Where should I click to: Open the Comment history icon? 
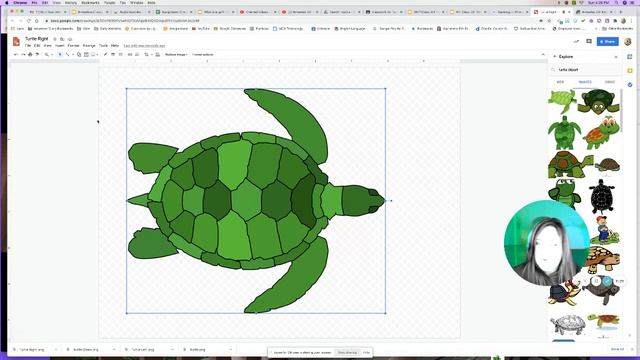[x=589, y=41]
